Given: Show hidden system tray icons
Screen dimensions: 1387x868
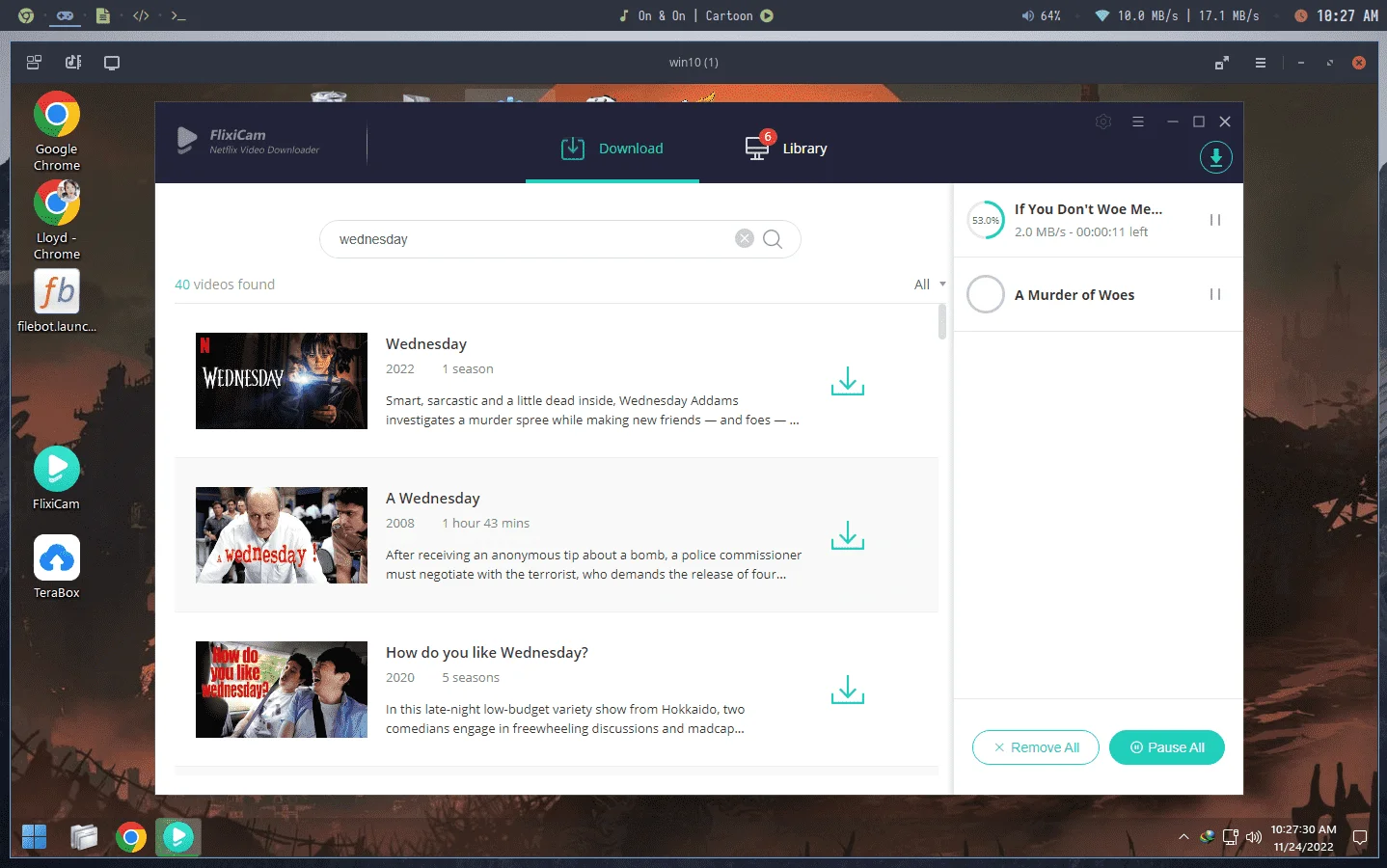Looking at the screenshot, I should (x=1183, y=837).
